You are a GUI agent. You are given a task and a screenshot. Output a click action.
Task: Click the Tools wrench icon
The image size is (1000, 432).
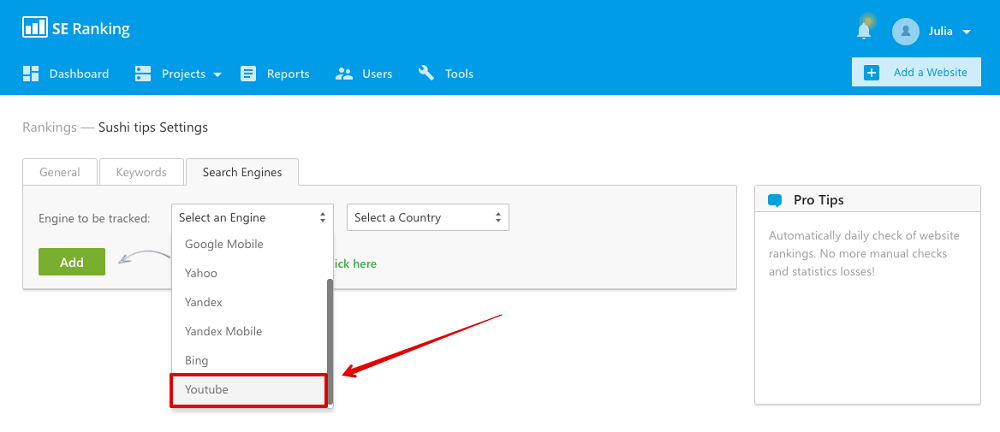426,74
